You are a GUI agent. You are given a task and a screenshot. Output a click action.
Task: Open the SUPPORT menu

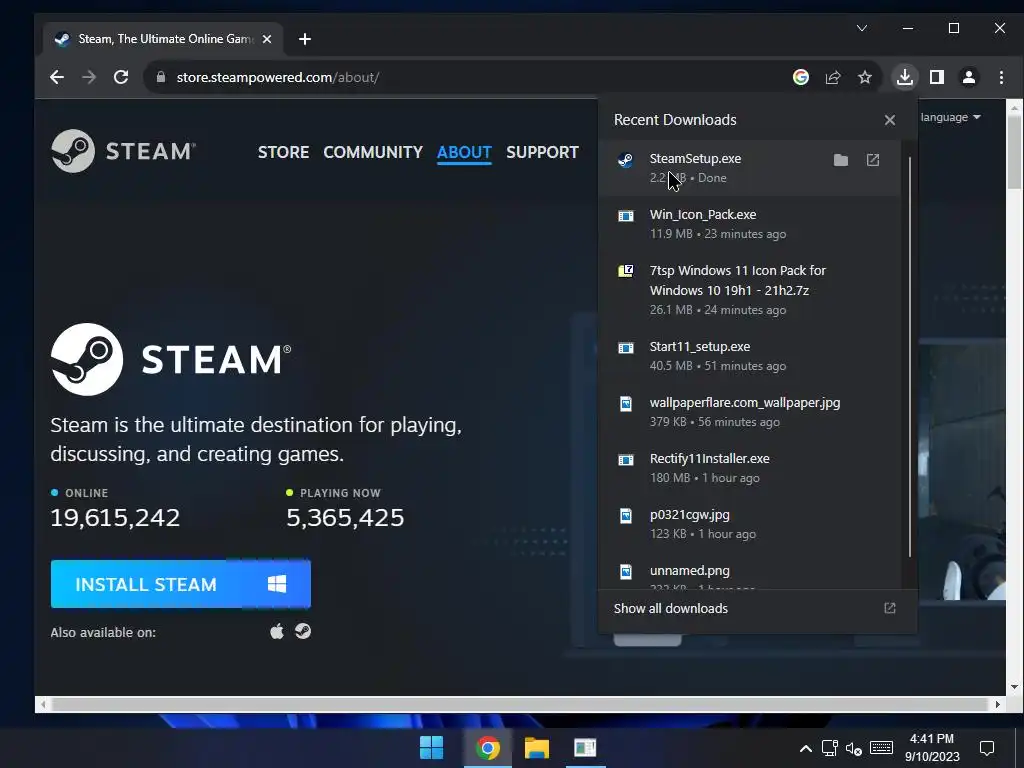(542, 152)
